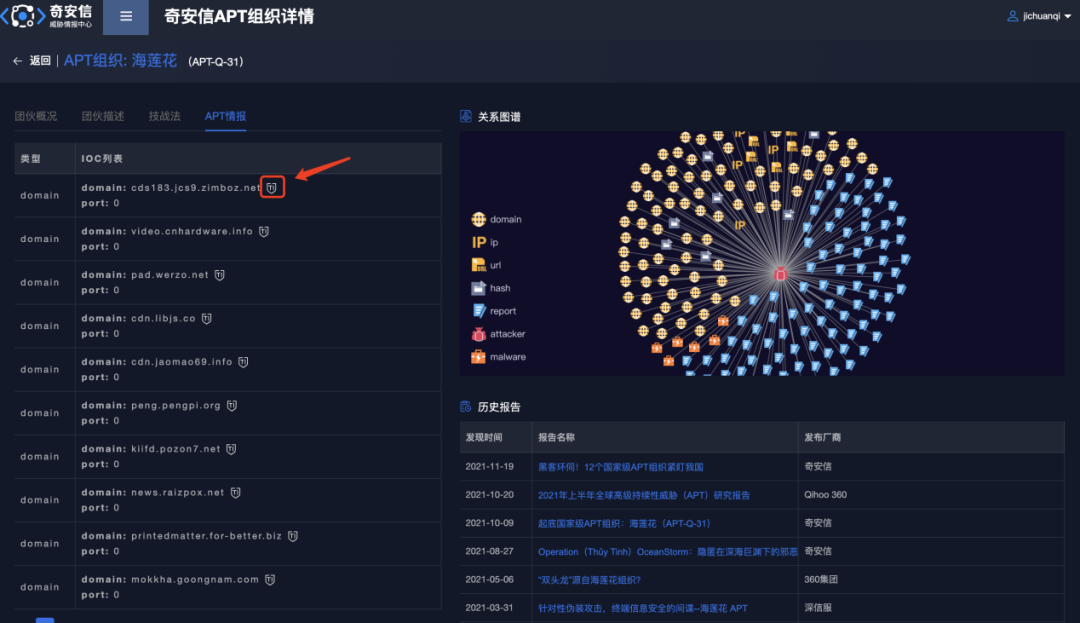Open report "双头龙"源自海莲花组织?
The image size is (1080, 623).
589,580
